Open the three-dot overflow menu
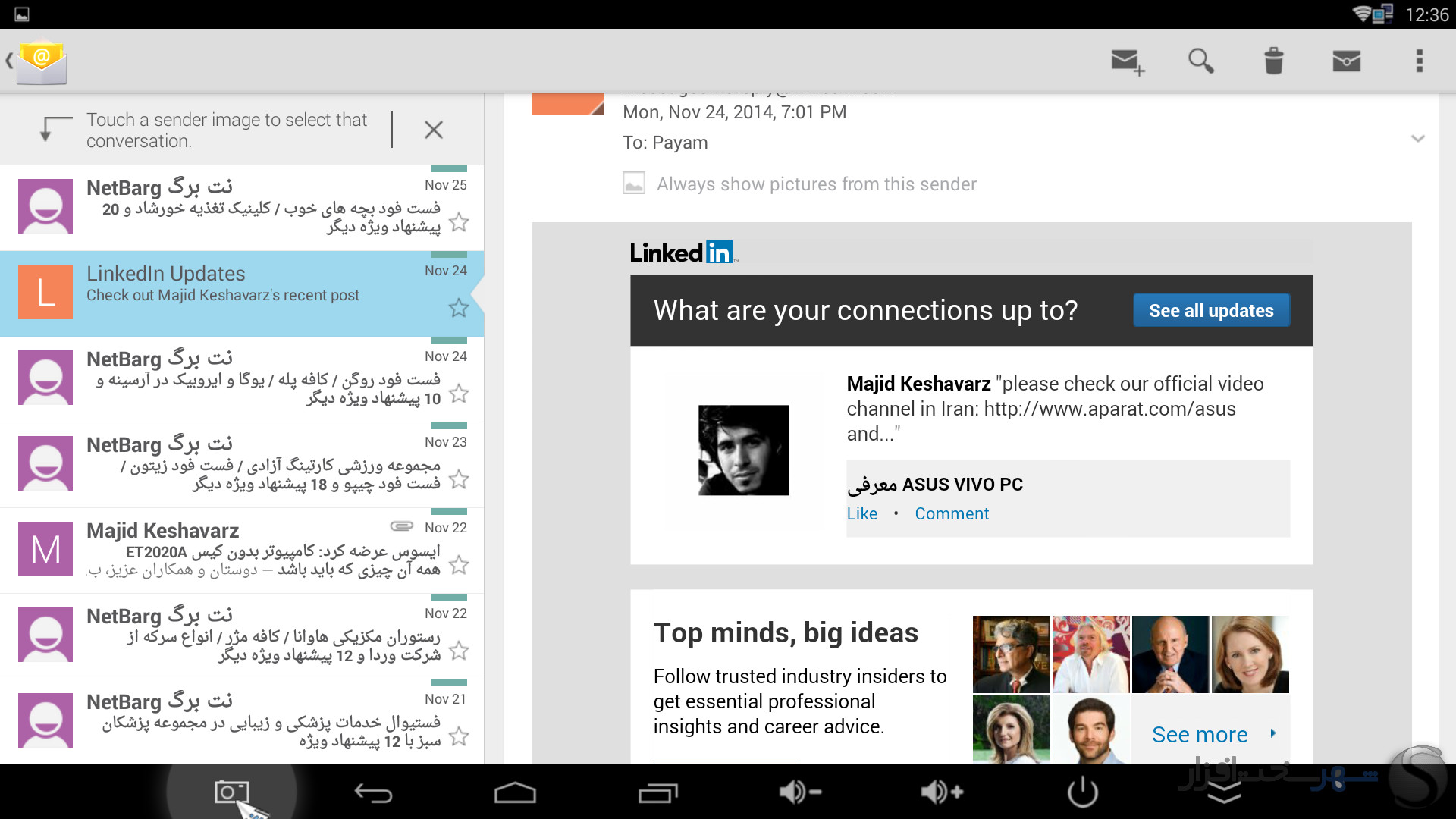This screenshot has width=1456, height=819. 1420,61
